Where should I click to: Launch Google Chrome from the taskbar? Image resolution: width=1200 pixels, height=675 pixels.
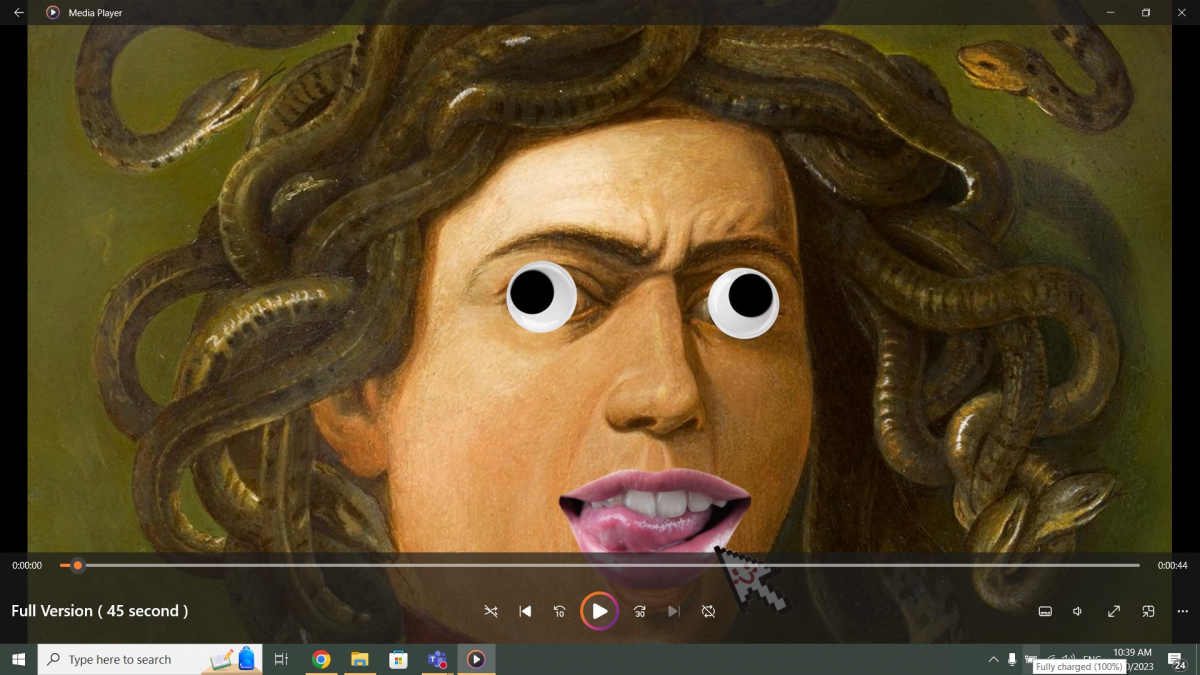[321, 659]
